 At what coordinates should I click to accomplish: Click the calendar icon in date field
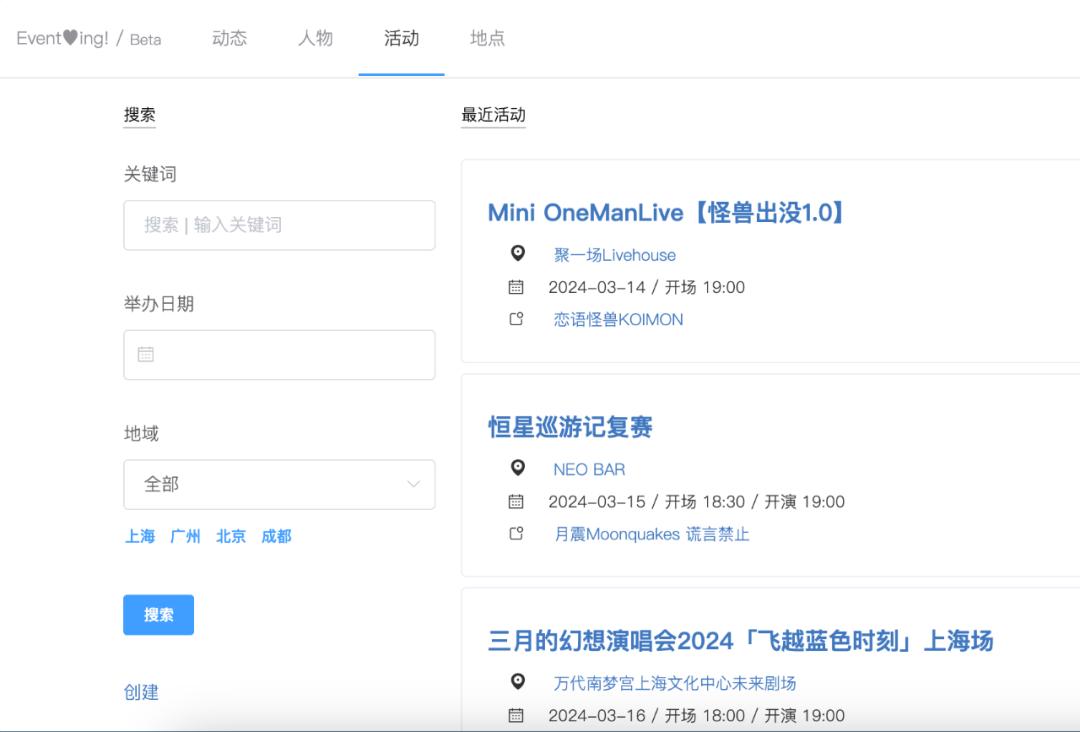click(146, 354)
